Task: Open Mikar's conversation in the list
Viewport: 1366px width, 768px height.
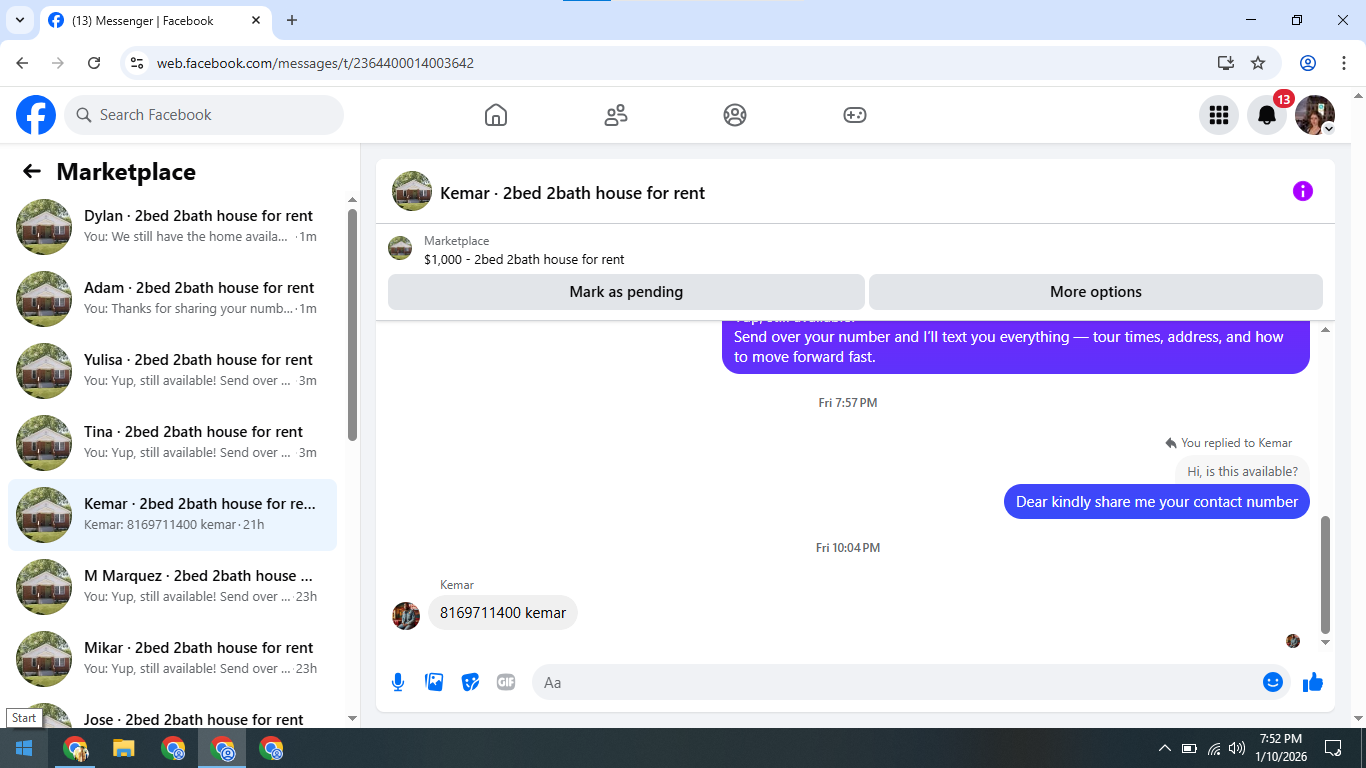Action: tap(172, 659)
